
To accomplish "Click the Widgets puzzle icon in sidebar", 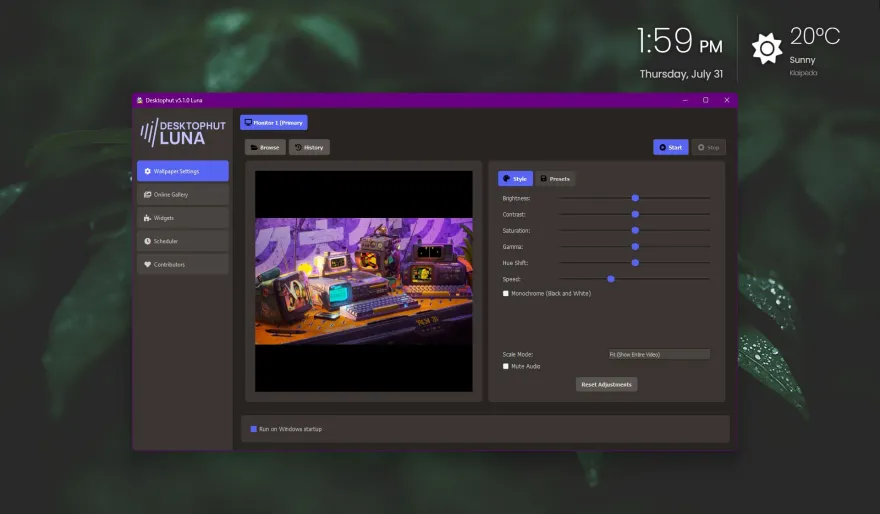I will (148, 218).
